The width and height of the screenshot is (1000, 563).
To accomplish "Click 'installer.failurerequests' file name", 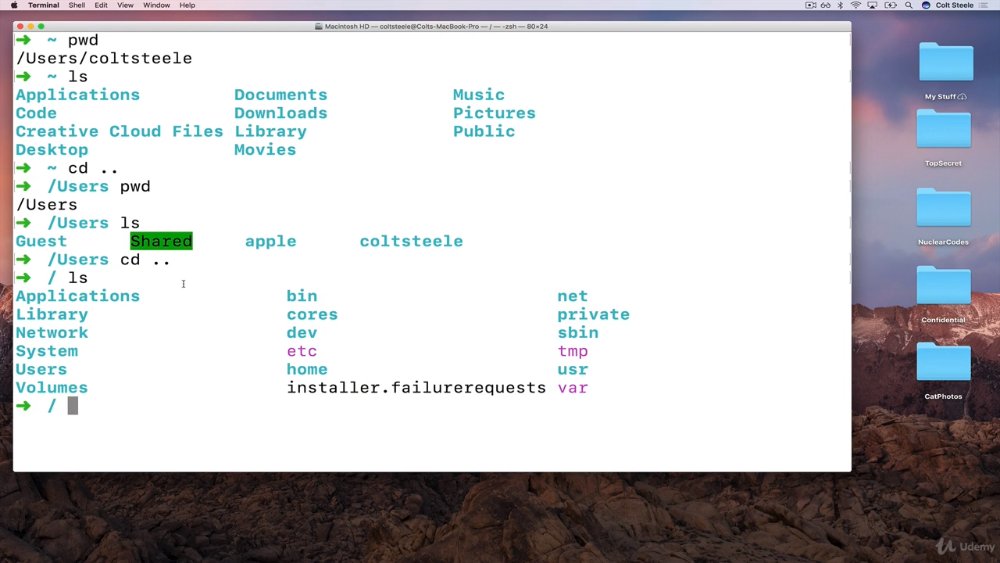I will tap(416, 388).
